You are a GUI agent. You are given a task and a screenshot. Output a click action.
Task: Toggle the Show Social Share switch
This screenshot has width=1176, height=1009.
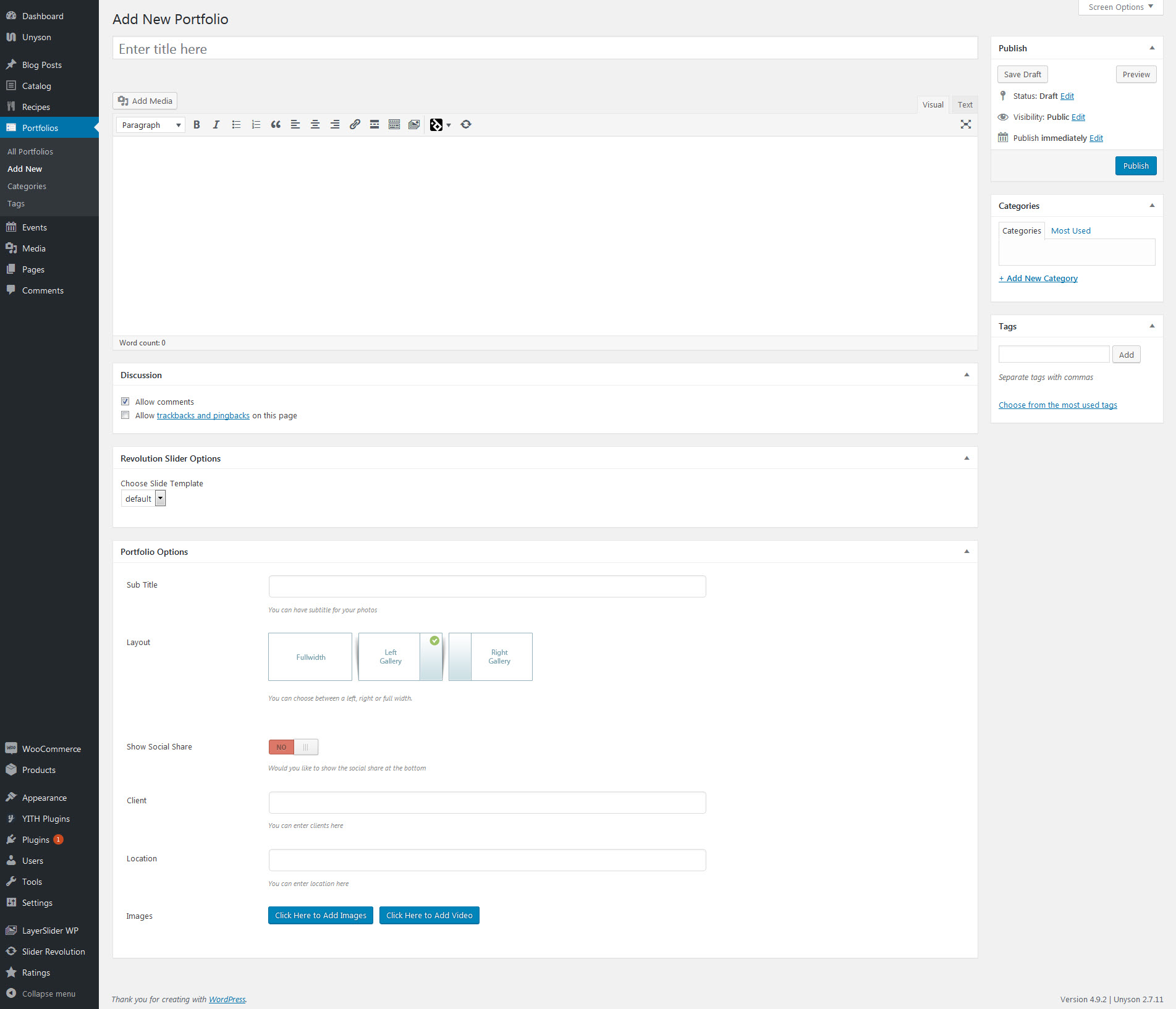pyautogui.click(x=294, y=747)
